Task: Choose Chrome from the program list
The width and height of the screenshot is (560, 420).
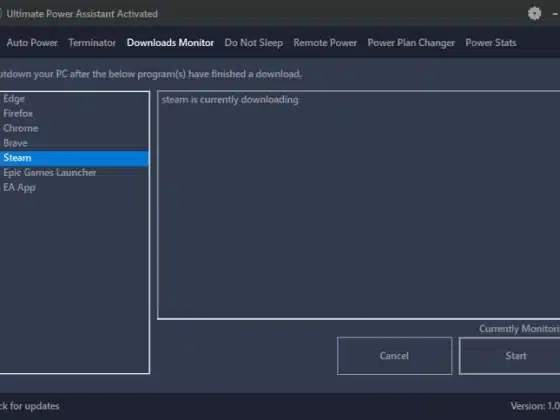Action: pyautogui.click(x=75, y=128)
